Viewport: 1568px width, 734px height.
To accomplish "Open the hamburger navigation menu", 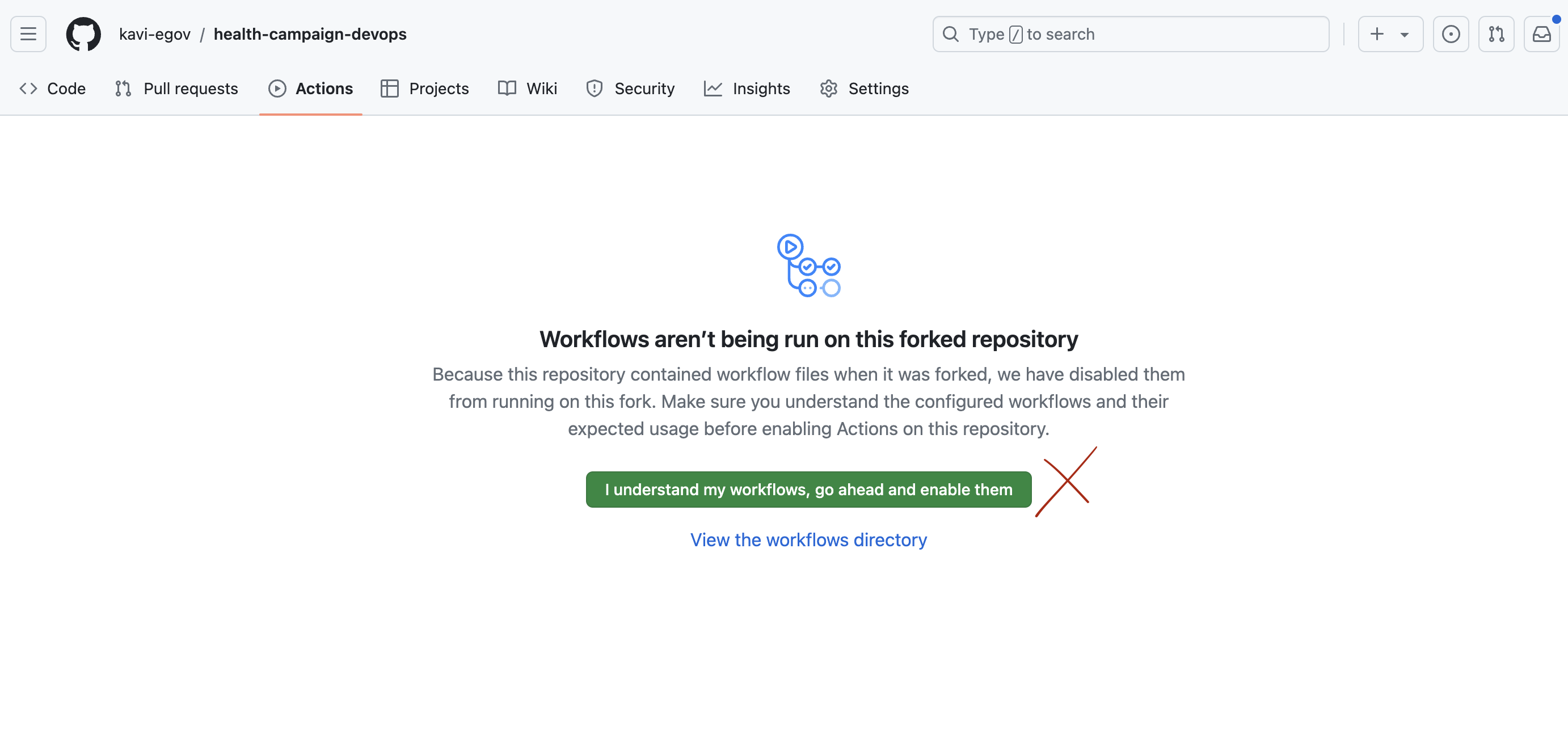I will click(x=28, y=34).
